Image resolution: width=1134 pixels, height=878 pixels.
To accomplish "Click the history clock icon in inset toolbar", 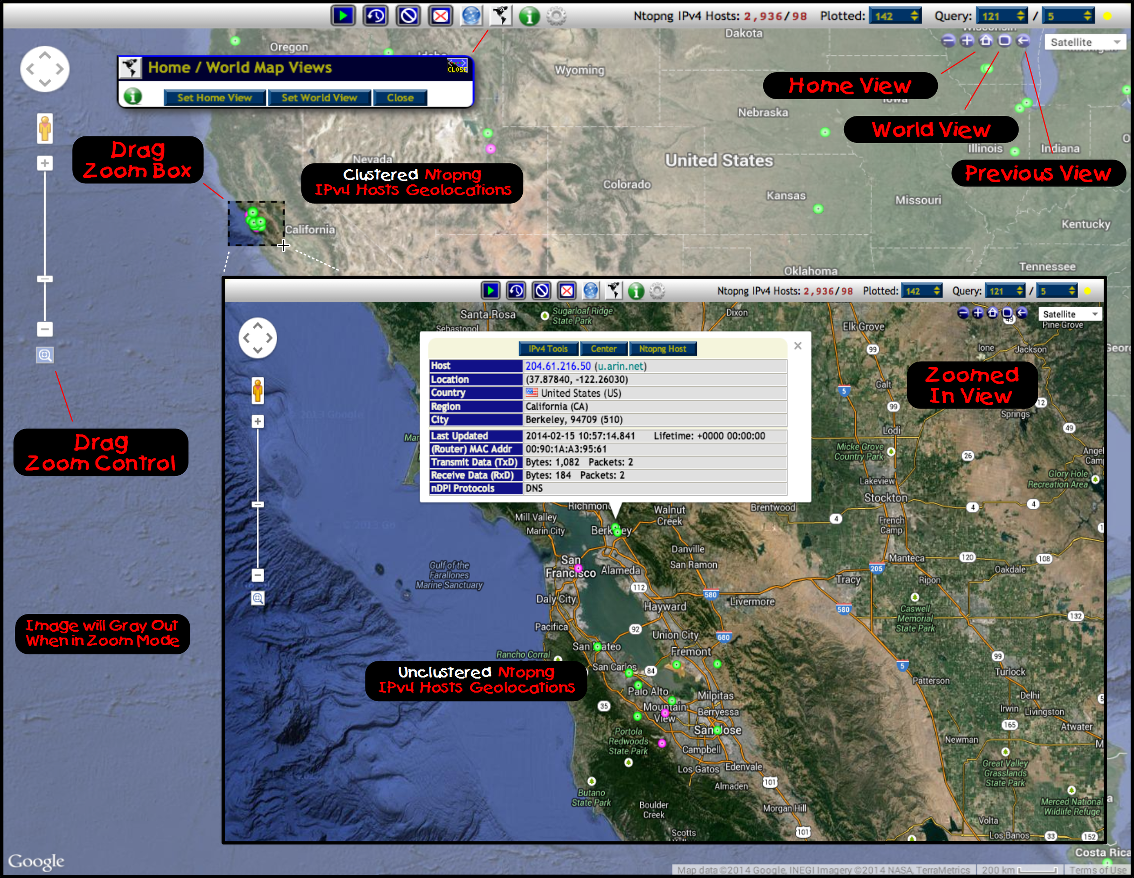I will 516,291.
